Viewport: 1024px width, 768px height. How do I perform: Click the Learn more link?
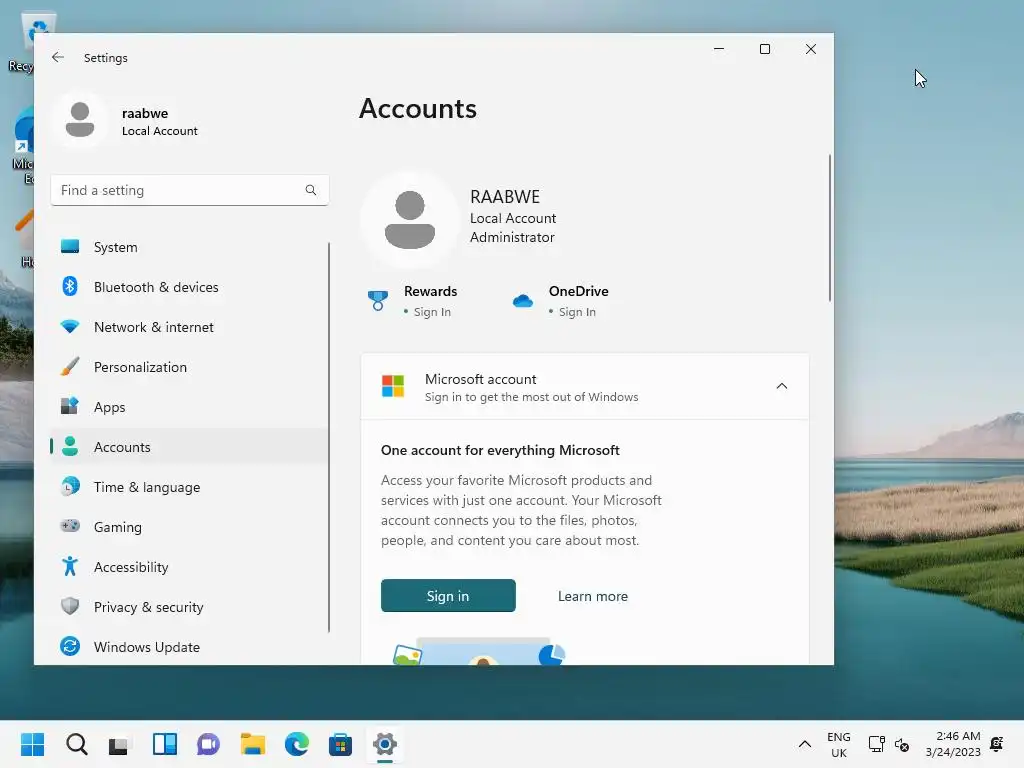click(592, 596)
